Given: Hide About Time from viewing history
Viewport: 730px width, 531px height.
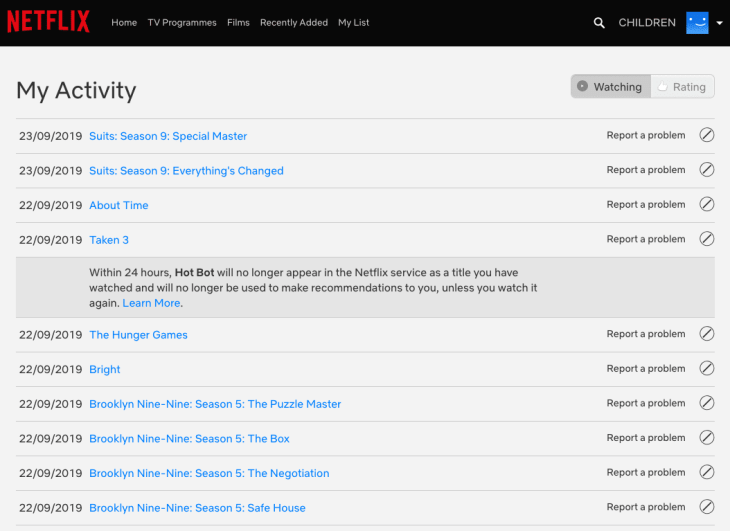Looking at the screenshot, I should tap(706, 205).
